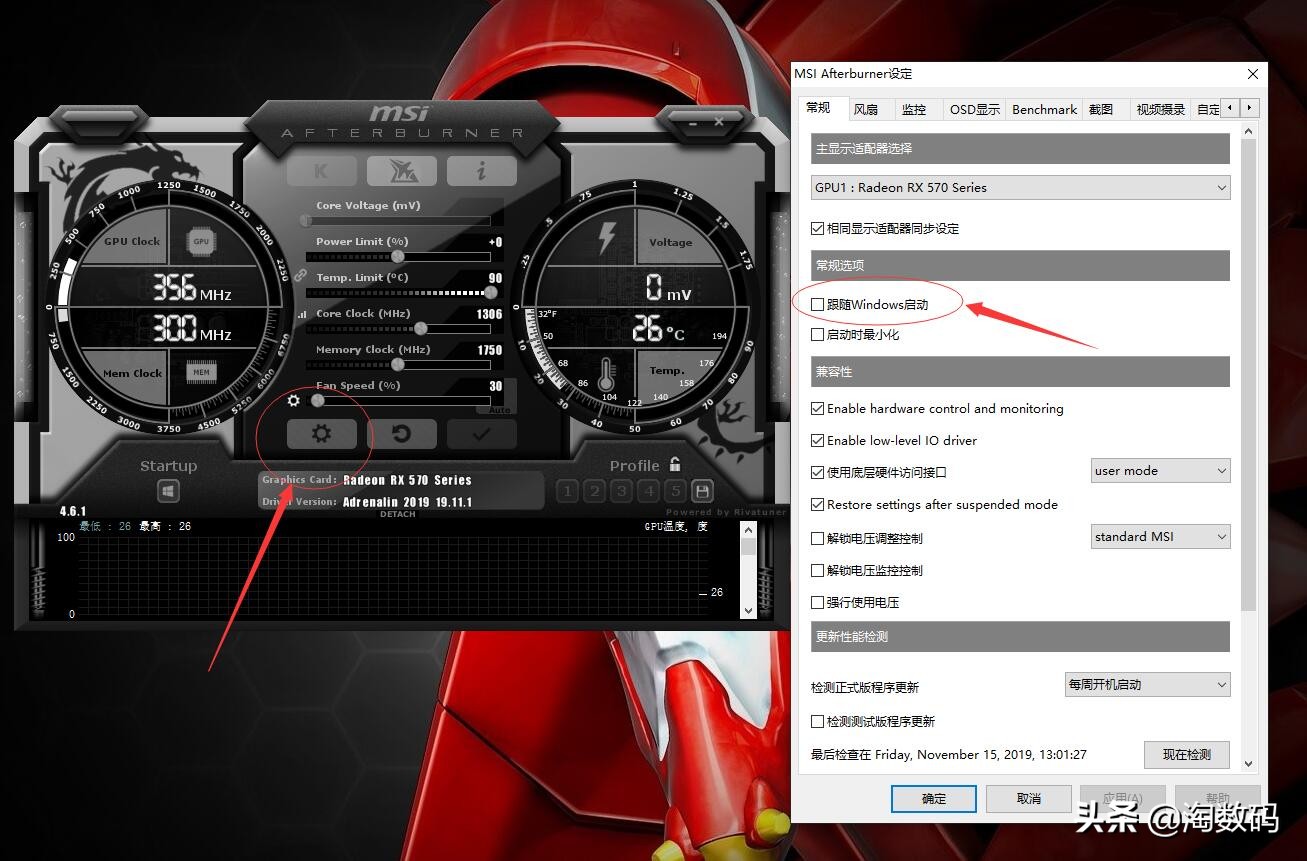1307x861 pixels.
Task: Click settings dialog vertical scrollbar down arrow
Action: 1248,763
